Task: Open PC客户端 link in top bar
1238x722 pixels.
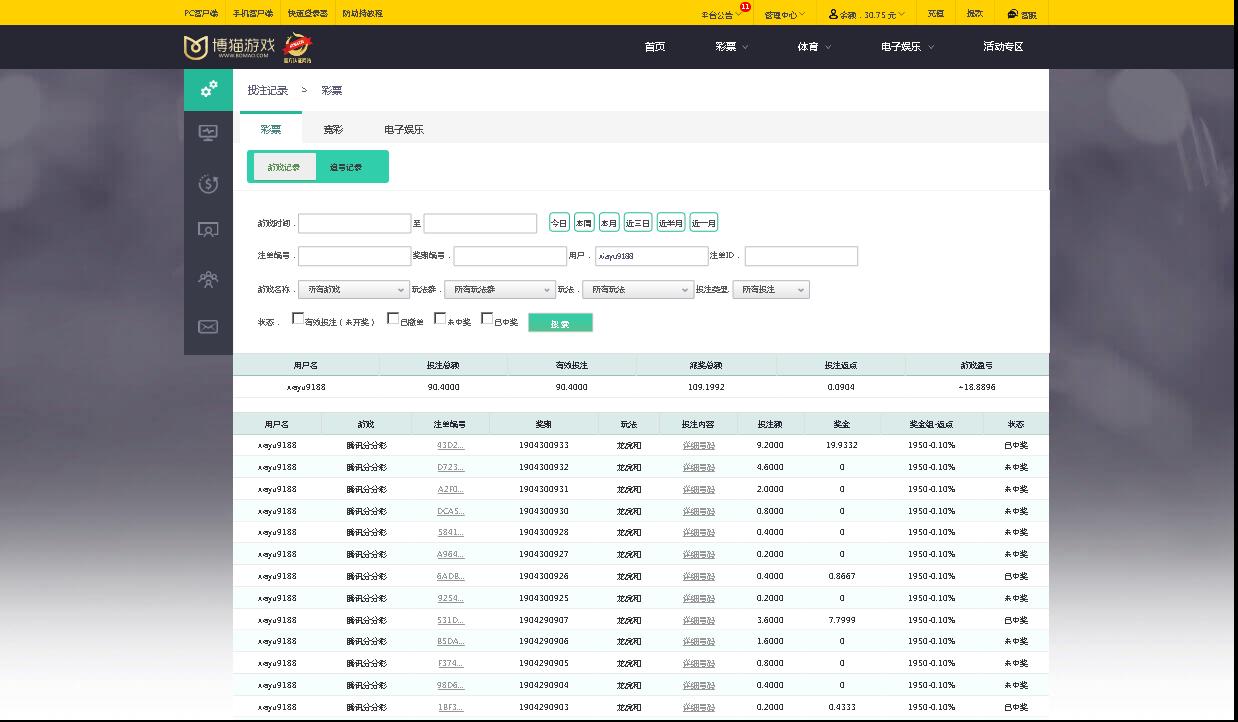Action: tap(201, 14)
